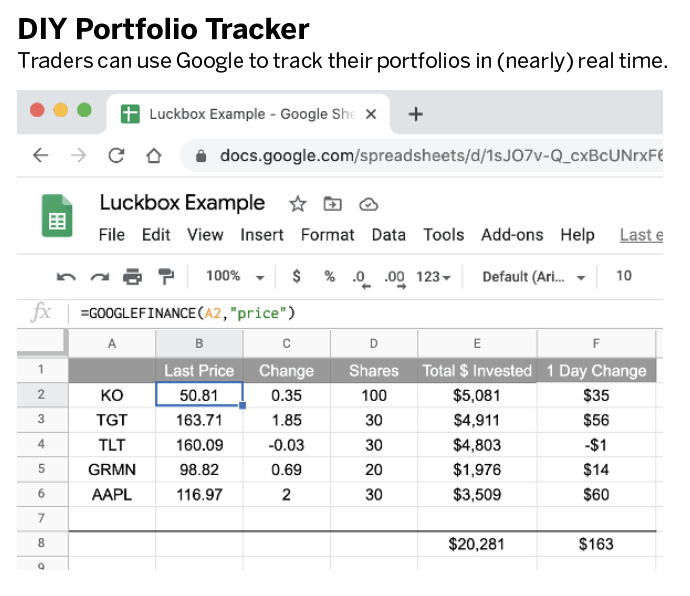This screenshot has height=596, width=690.
Task: Click the fx function icon
Action: pyautogui.click(x=41, y=313)
